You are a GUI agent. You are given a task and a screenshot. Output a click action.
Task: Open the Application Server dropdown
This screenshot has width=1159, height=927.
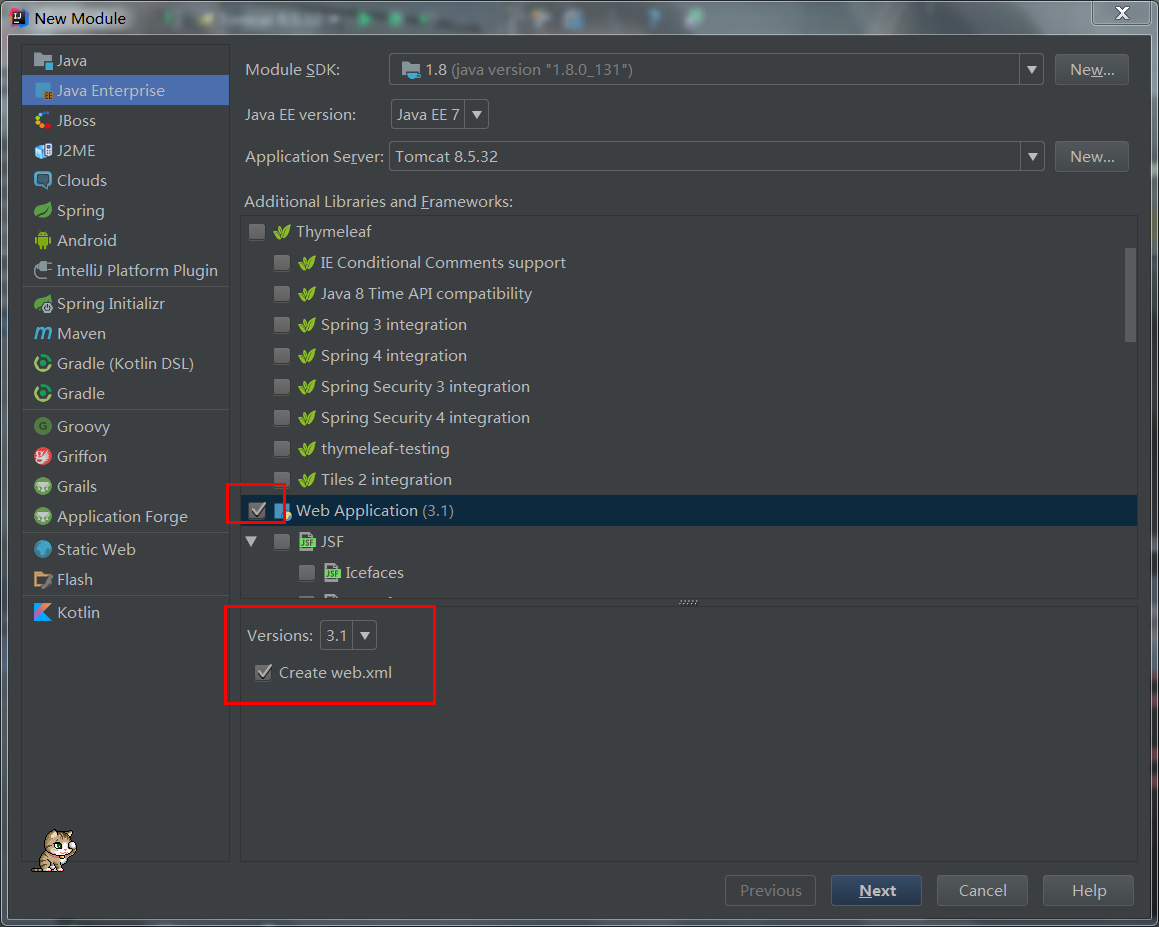point(1032,157)
